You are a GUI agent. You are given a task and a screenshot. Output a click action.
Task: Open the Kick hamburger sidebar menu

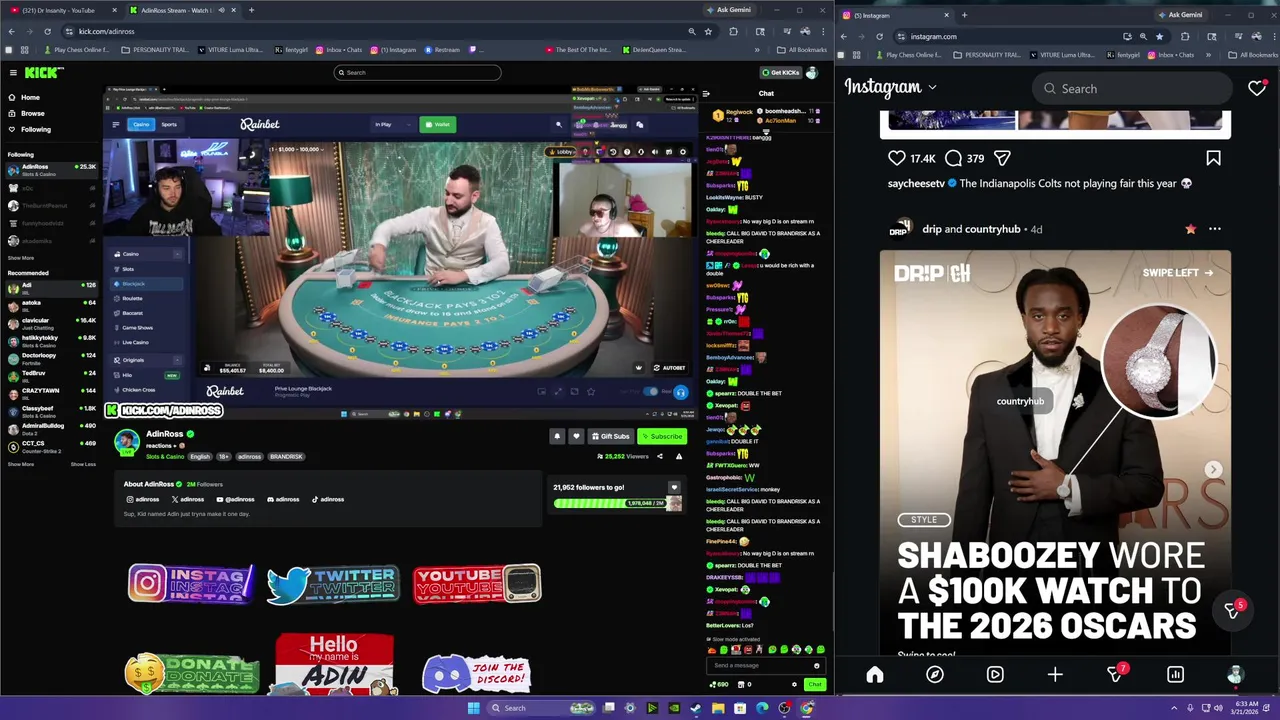[13, 72]
